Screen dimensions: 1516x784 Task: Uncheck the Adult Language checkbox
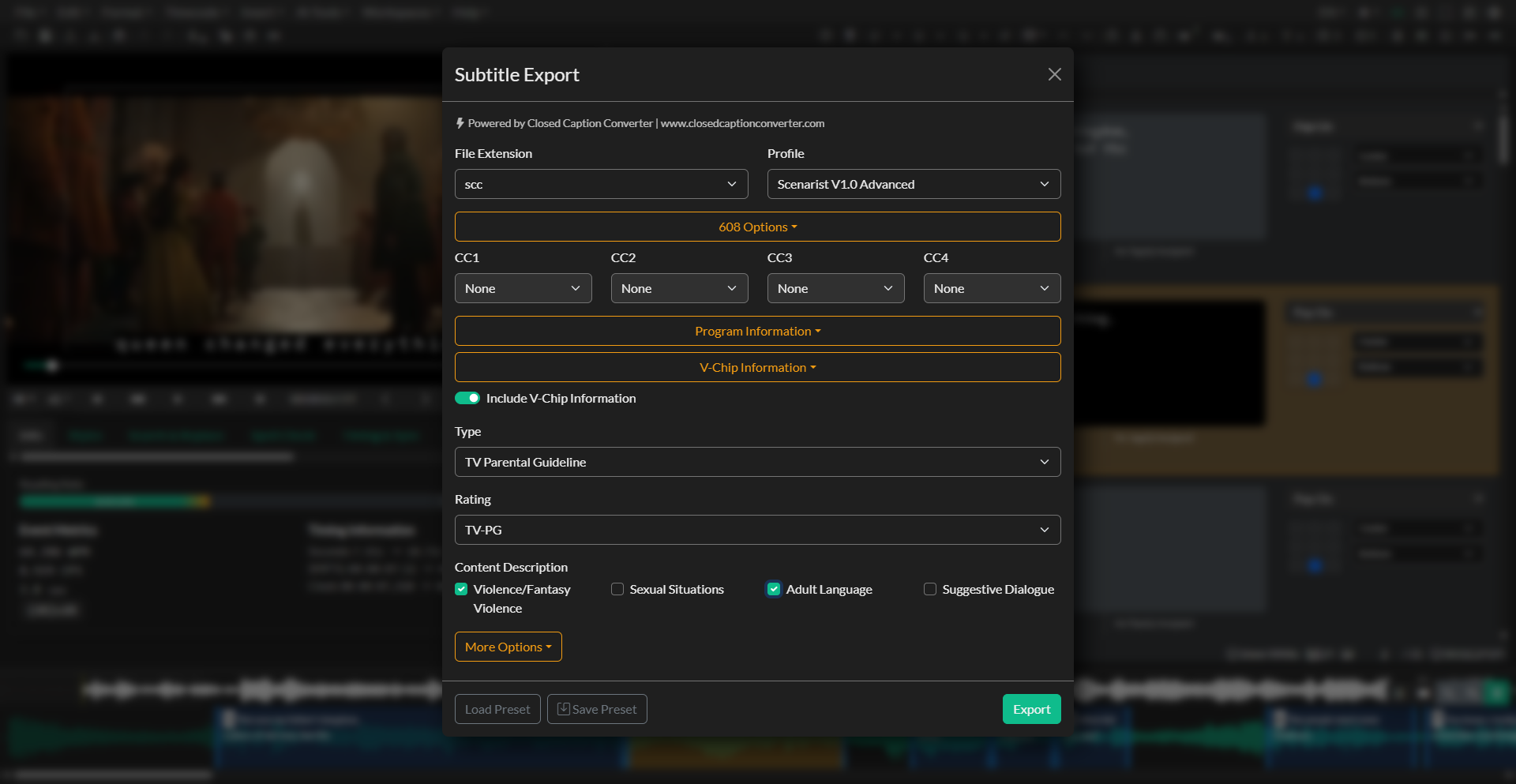(773, 589)
